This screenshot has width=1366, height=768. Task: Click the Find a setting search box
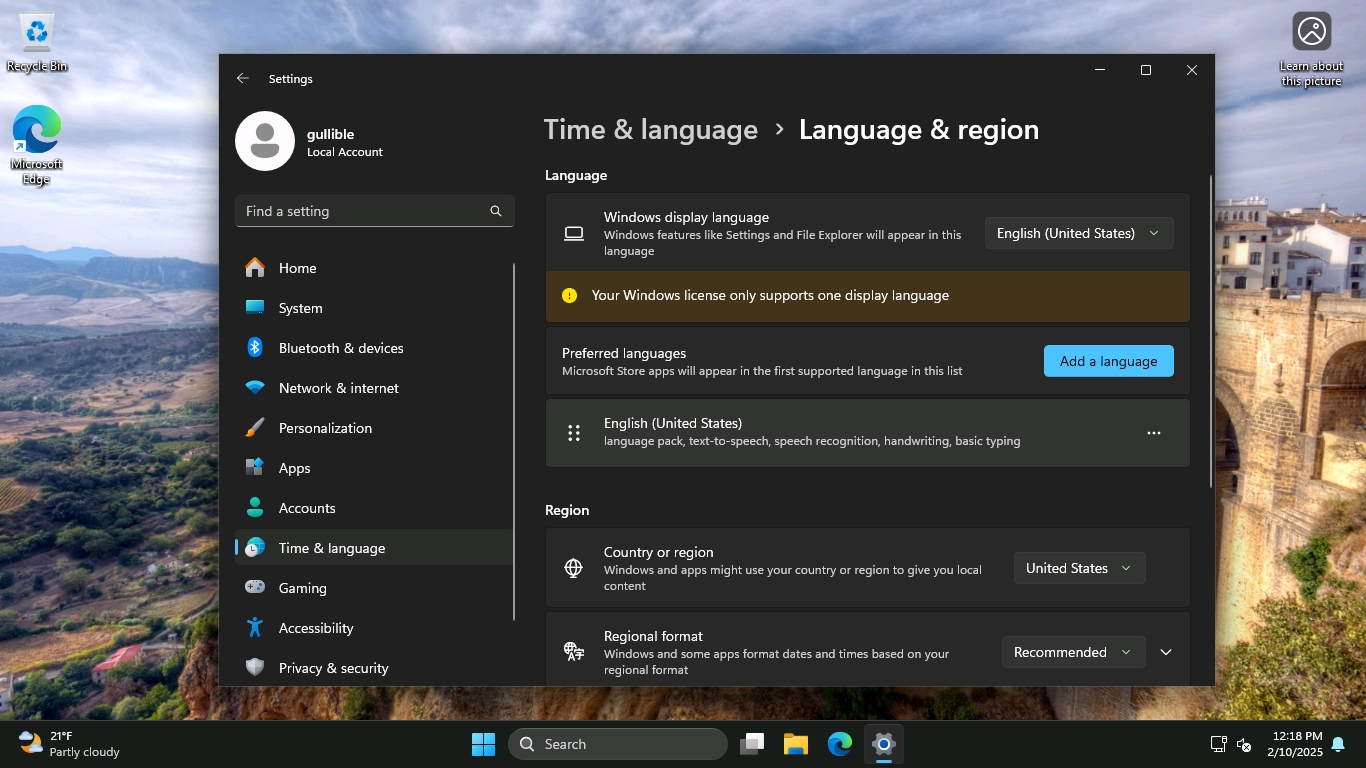(x=362, y=211)
